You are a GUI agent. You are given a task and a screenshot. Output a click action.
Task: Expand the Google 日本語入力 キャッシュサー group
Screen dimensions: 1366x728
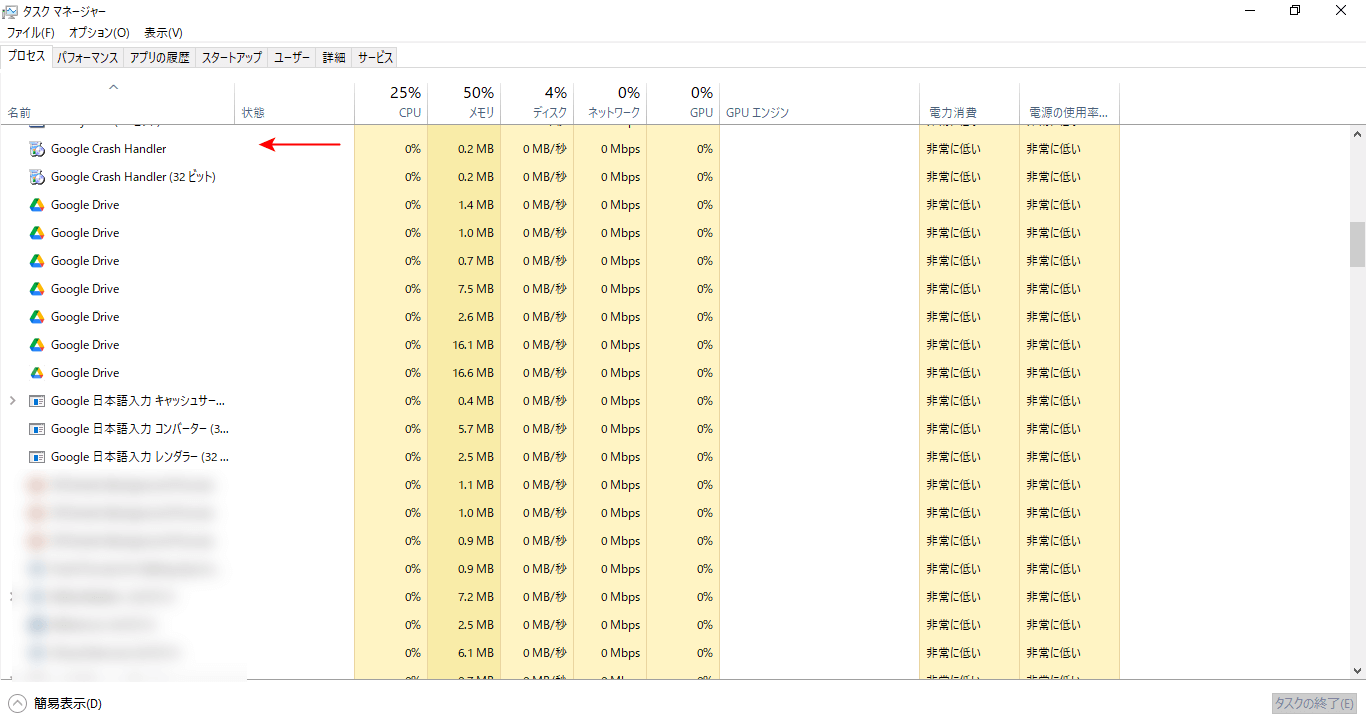(12, 401)
